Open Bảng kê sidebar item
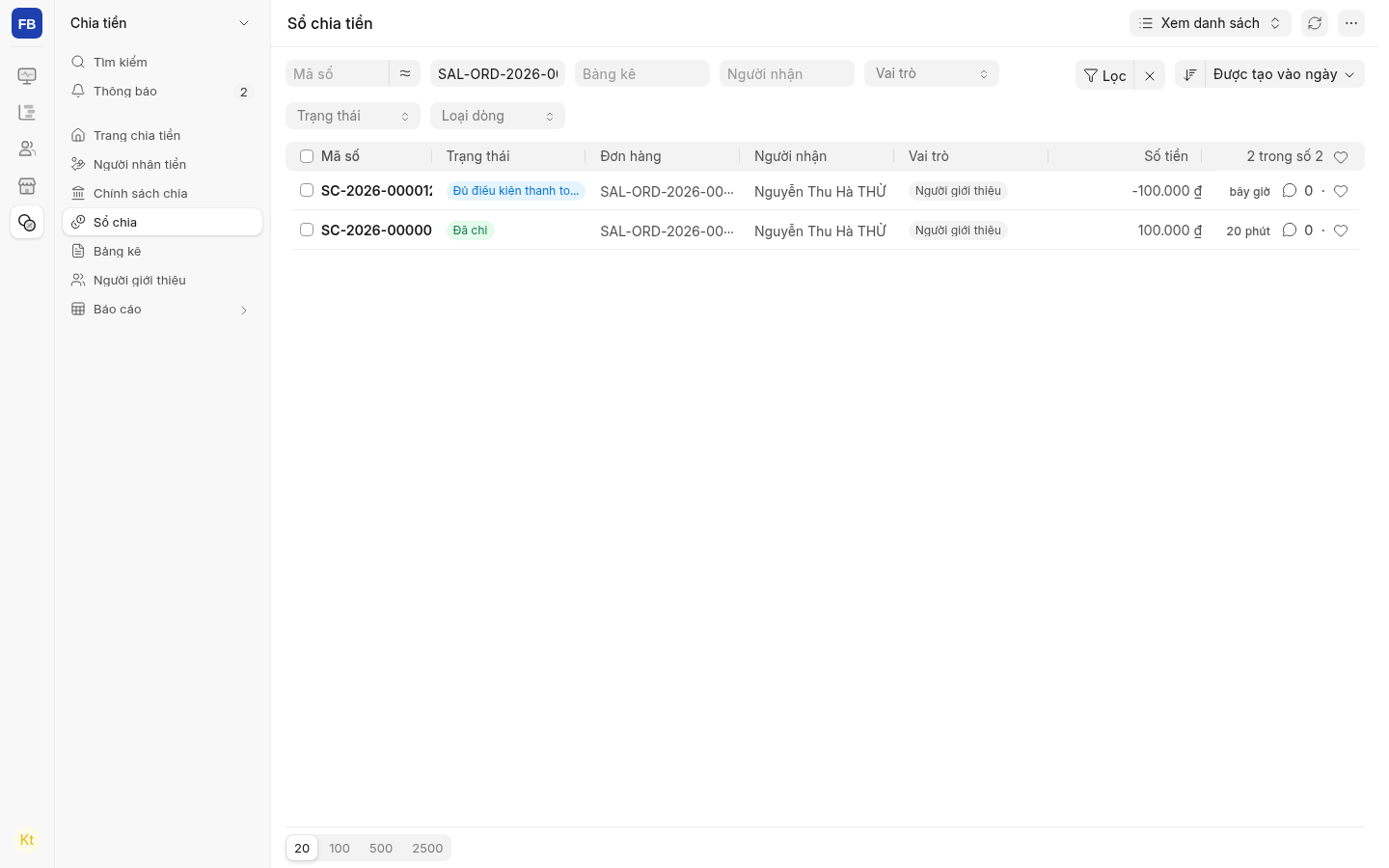The image size is (1389, 868). tap(162, 252)
